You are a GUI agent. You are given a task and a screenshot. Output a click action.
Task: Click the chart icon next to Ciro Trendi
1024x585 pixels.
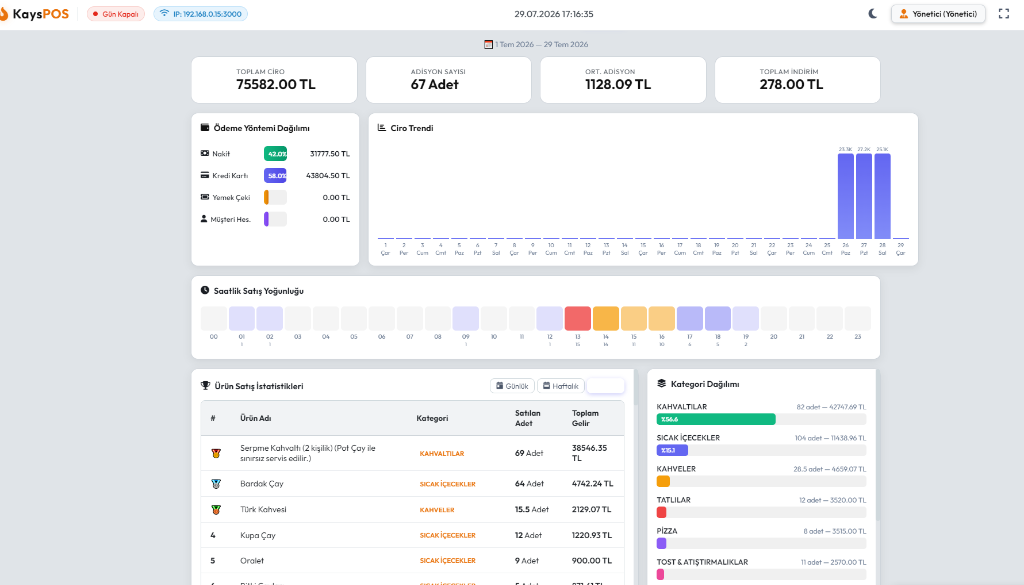point(382,127)
